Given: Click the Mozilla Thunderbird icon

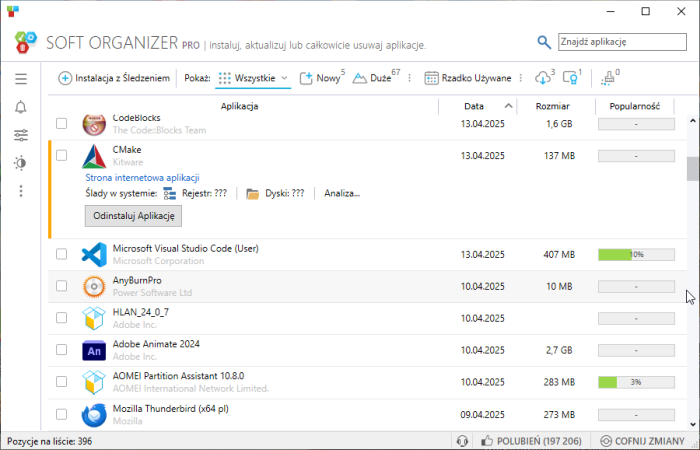Looking at the screenshot, I should pyautogui.click(x=94, y=415).
